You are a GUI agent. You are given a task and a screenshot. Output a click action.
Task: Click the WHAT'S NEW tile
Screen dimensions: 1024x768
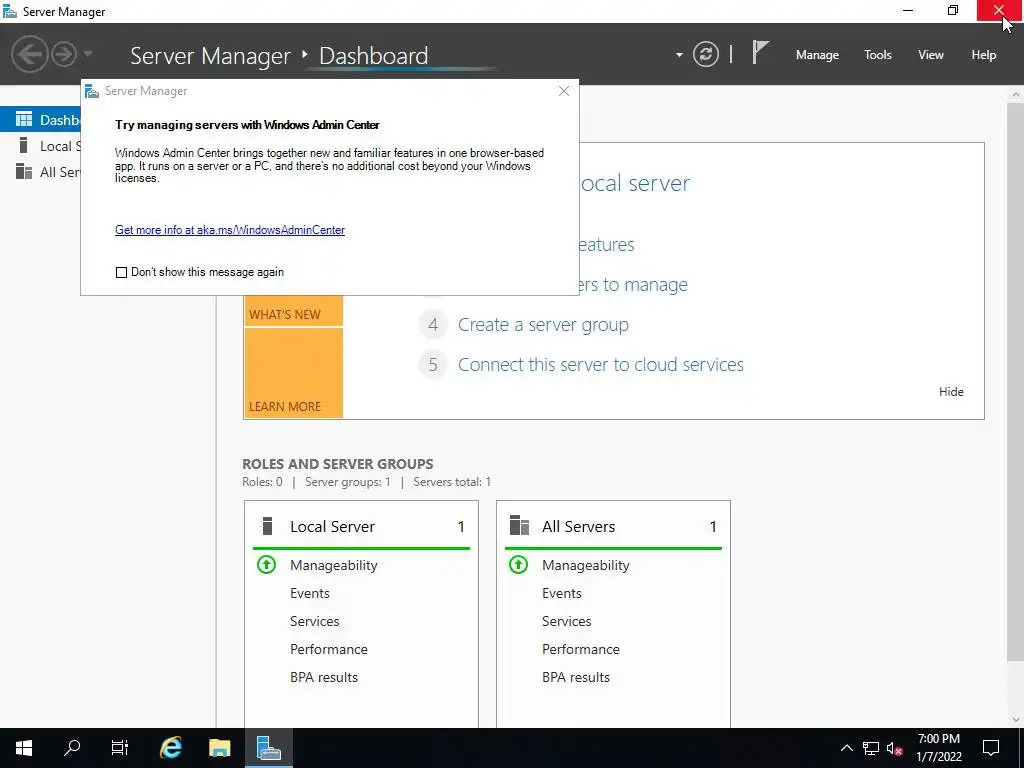point(293,310)
